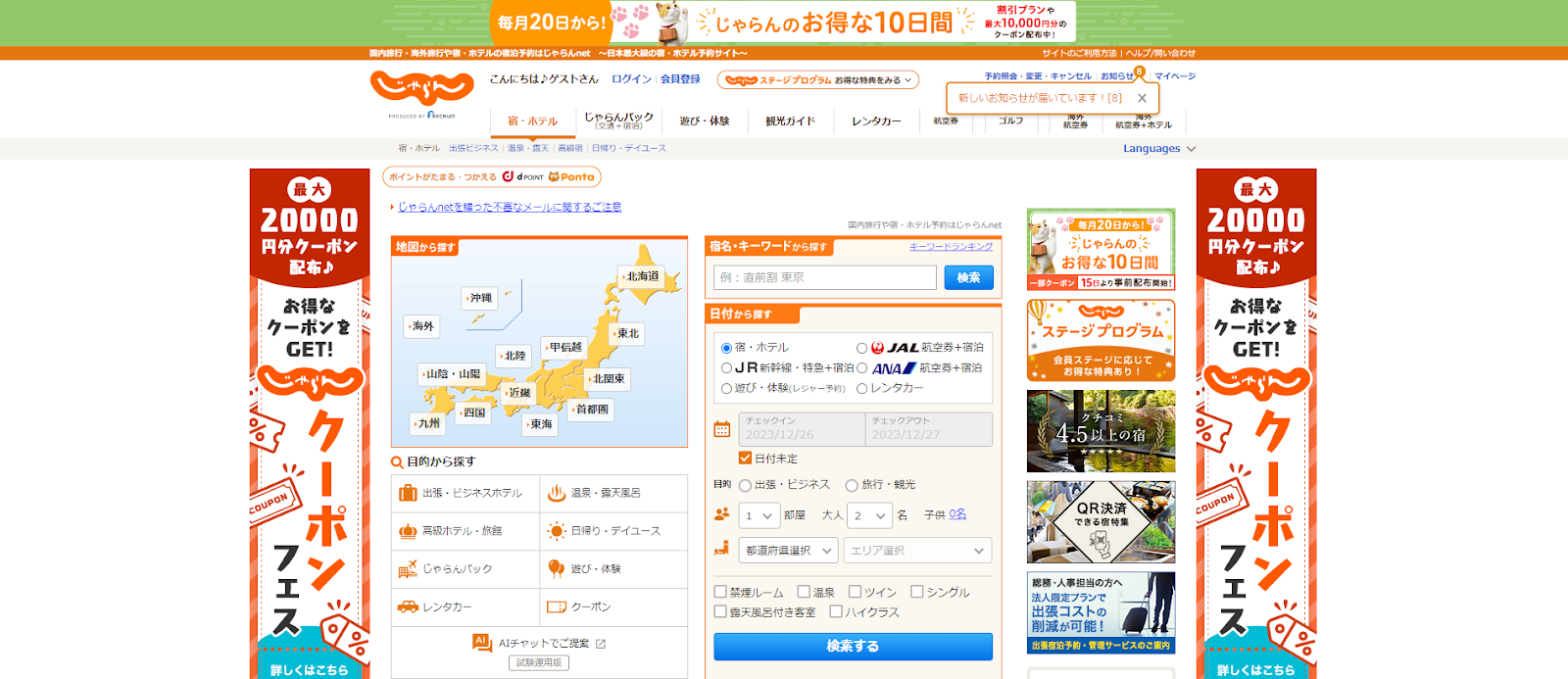
Task: Click the balloon icon for 遊び・体験
Action: [556, 568]
